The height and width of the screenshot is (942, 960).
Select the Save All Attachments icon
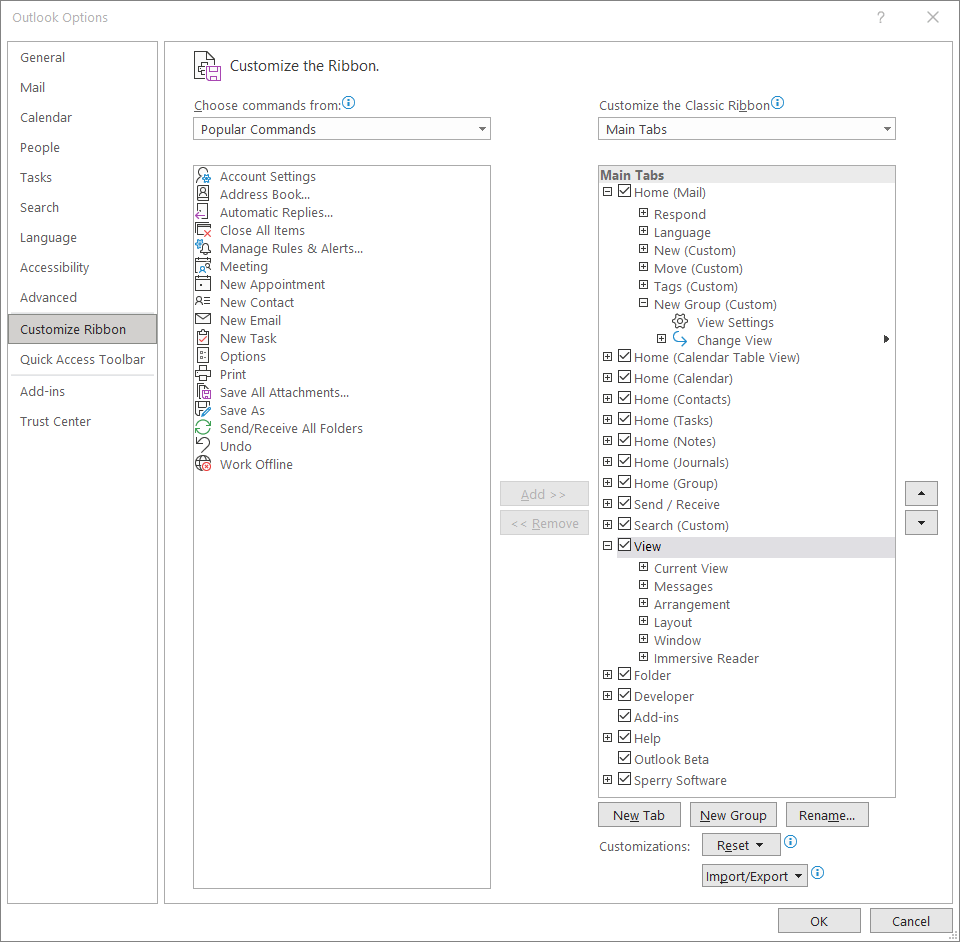203,392
